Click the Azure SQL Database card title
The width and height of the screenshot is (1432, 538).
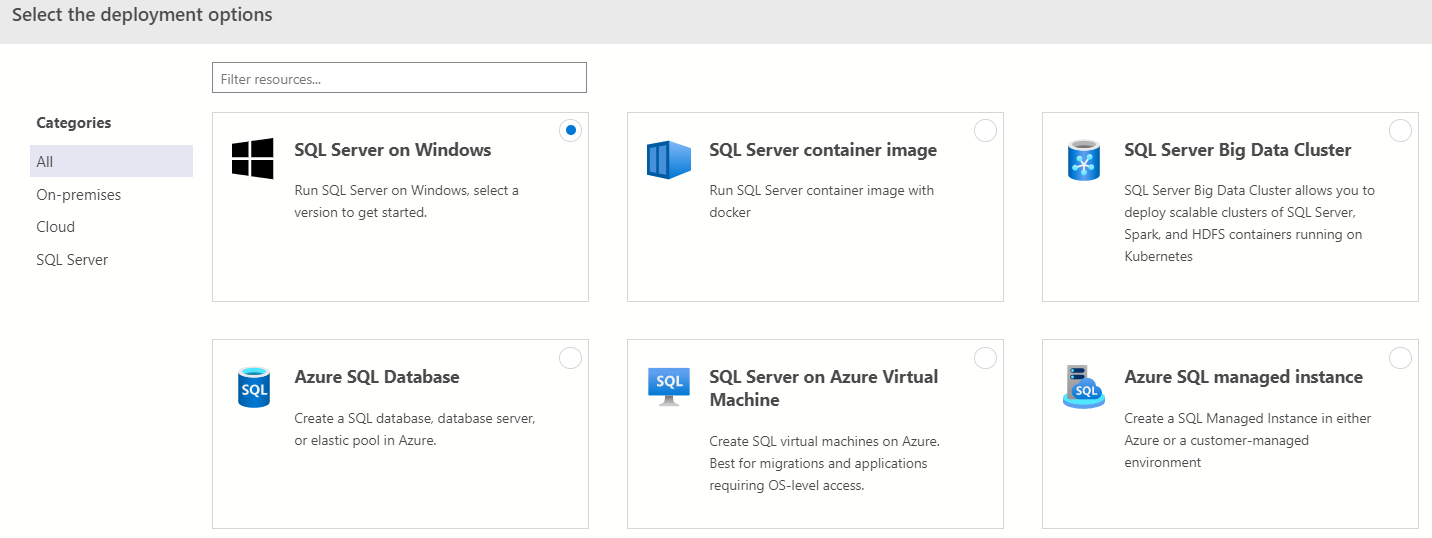click(x=377, y=377)
